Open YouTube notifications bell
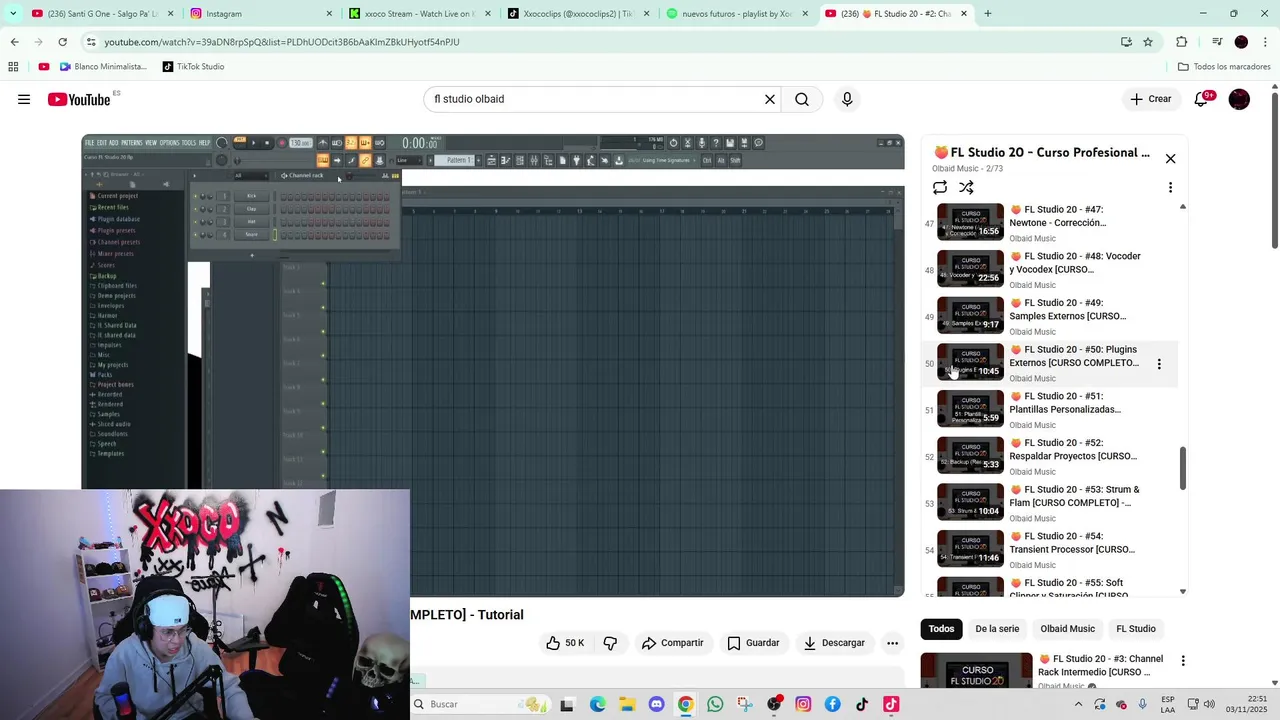The image size is (1280, 720). [1202, 99]
